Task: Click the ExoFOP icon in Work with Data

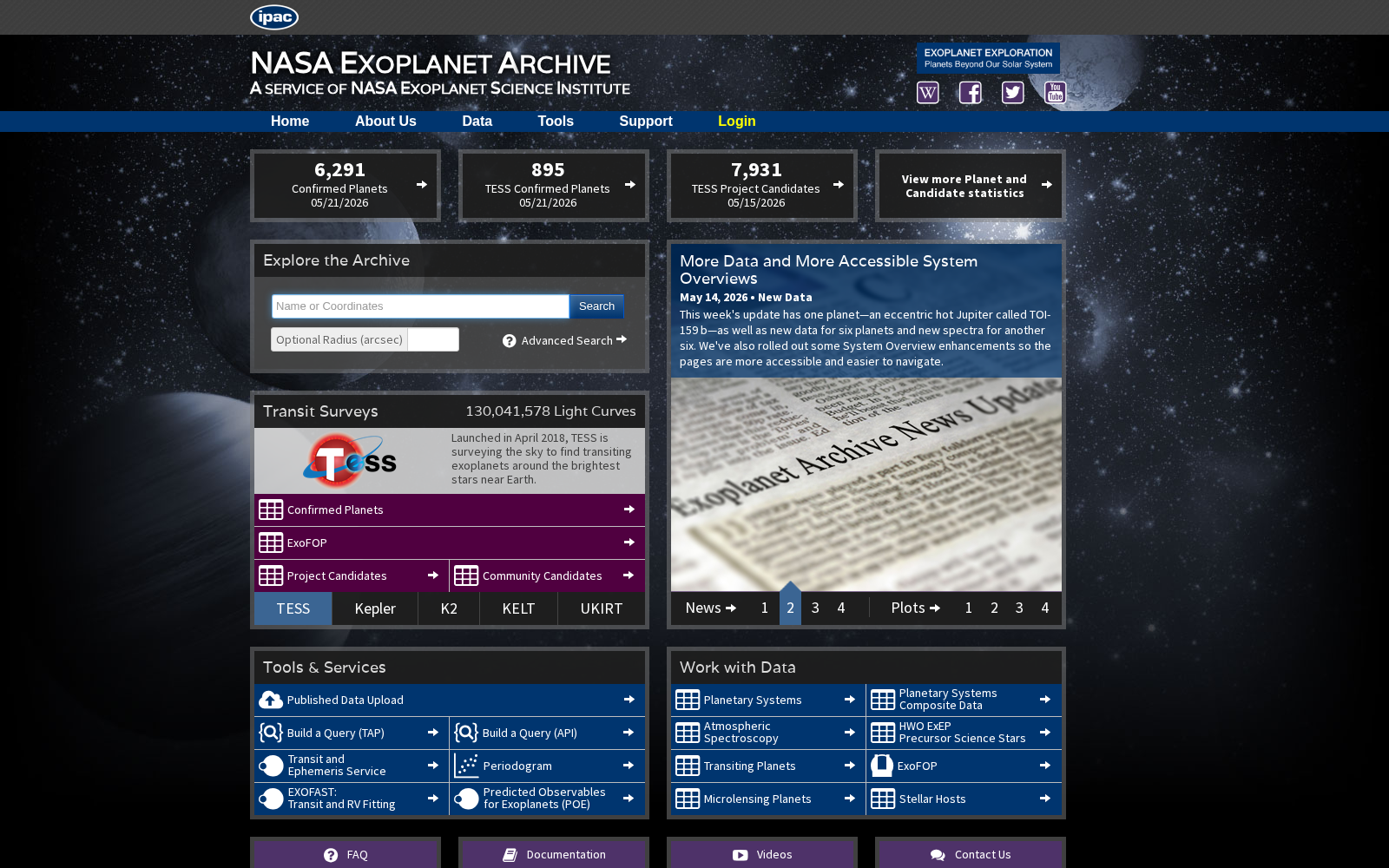Action: click(x=882, y=766)
